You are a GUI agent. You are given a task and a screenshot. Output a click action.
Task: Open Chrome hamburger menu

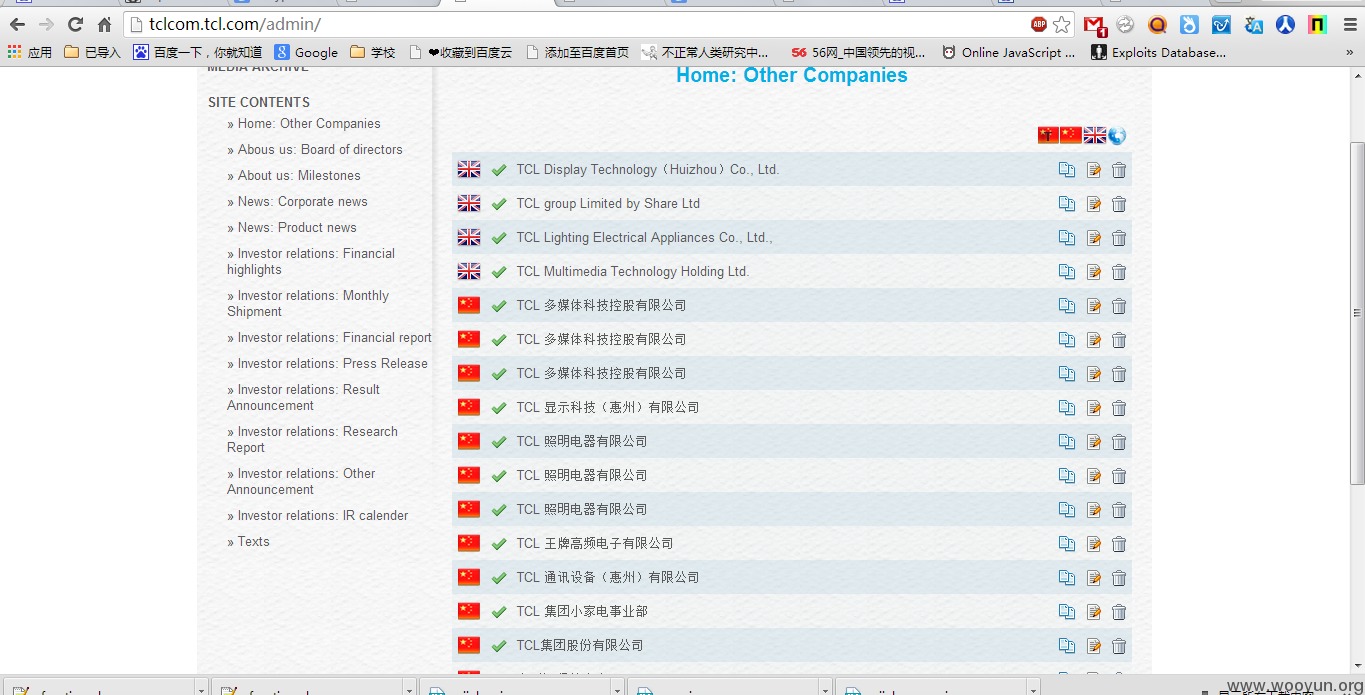coord(1350,25)
